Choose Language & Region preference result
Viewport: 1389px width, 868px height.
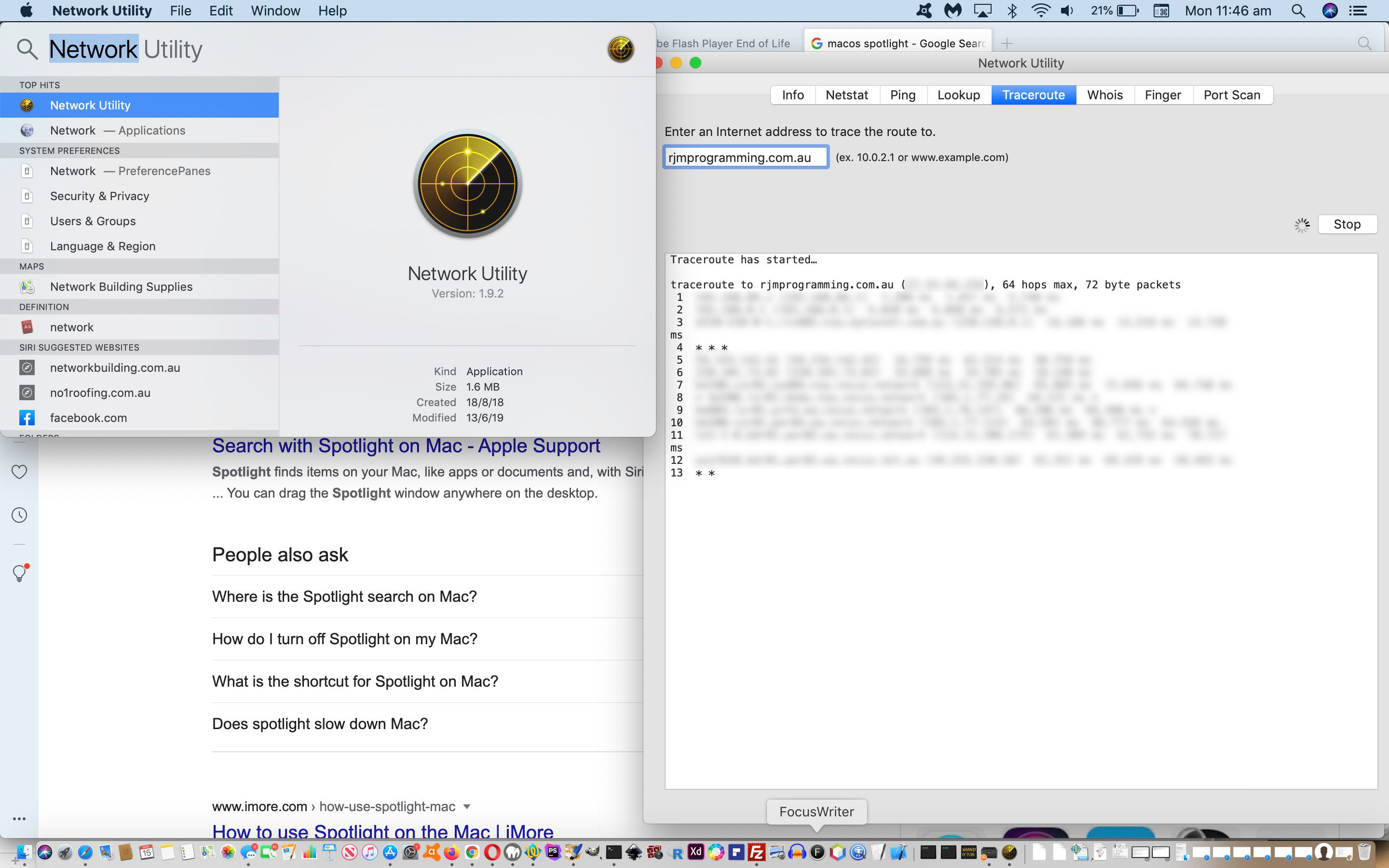coord(139,246)
